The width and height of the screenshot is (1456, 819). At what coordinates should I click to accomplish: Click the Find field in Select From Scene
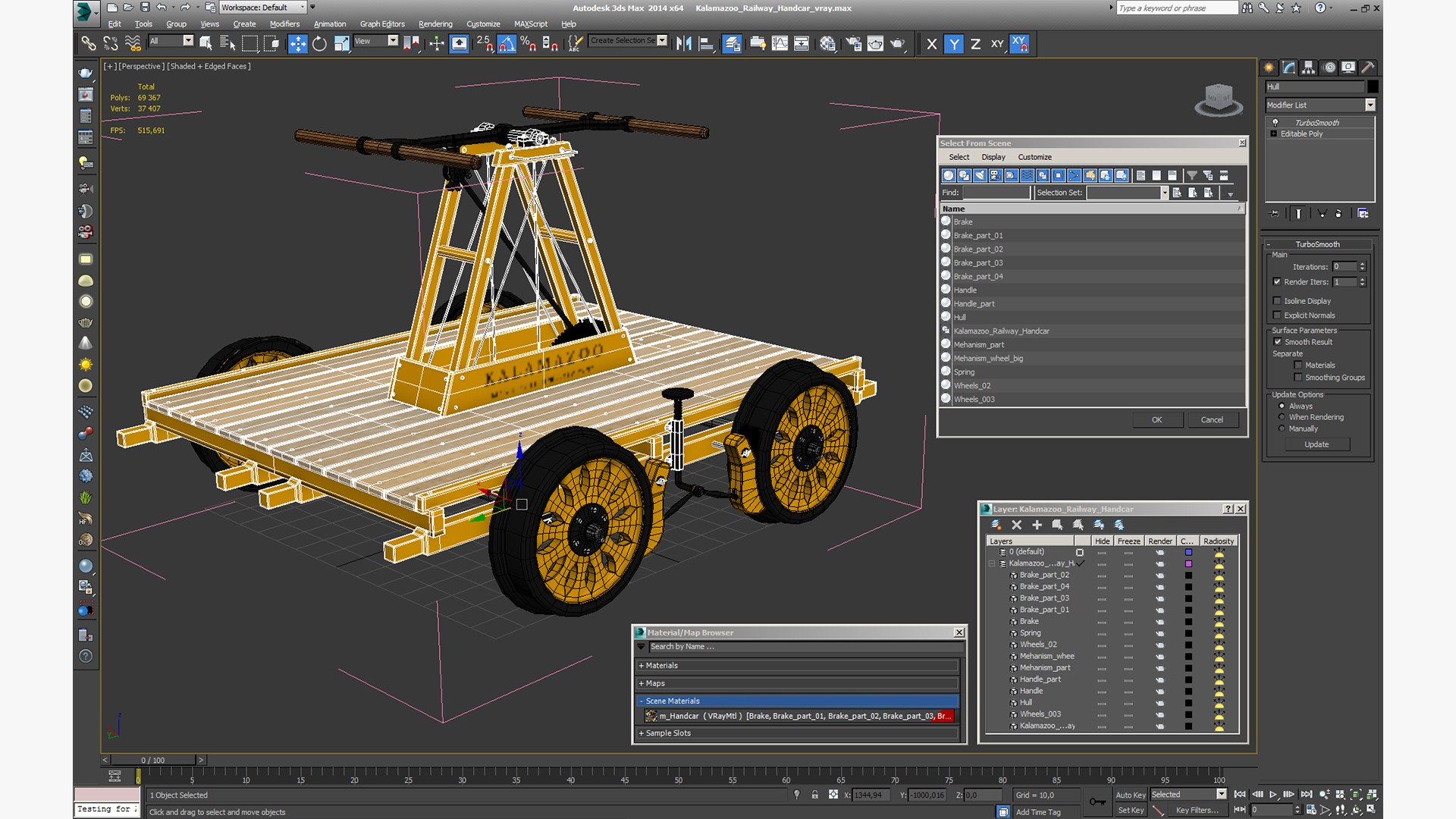pos(996,193)
